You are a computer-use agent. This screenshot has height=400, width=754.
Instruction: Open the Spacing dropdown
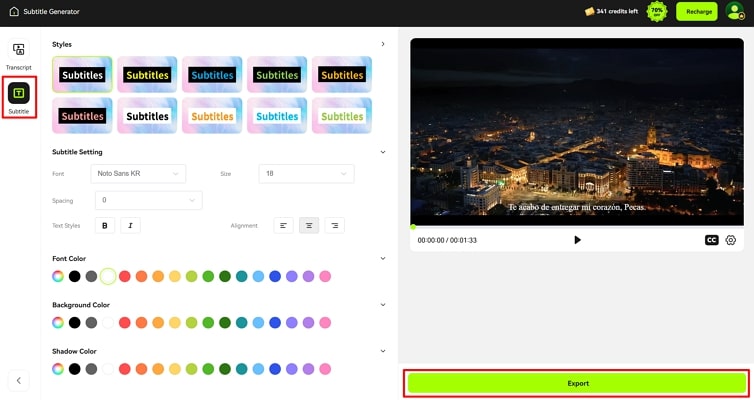(148, 200)
